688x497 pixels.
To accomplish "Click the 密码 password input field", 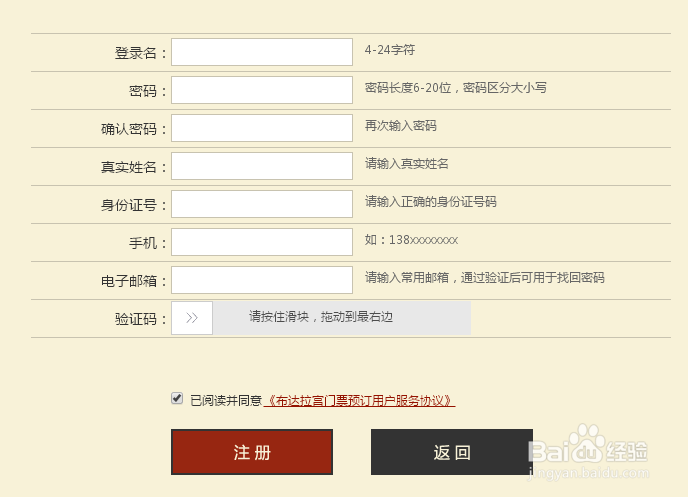I will pos(262,90).
